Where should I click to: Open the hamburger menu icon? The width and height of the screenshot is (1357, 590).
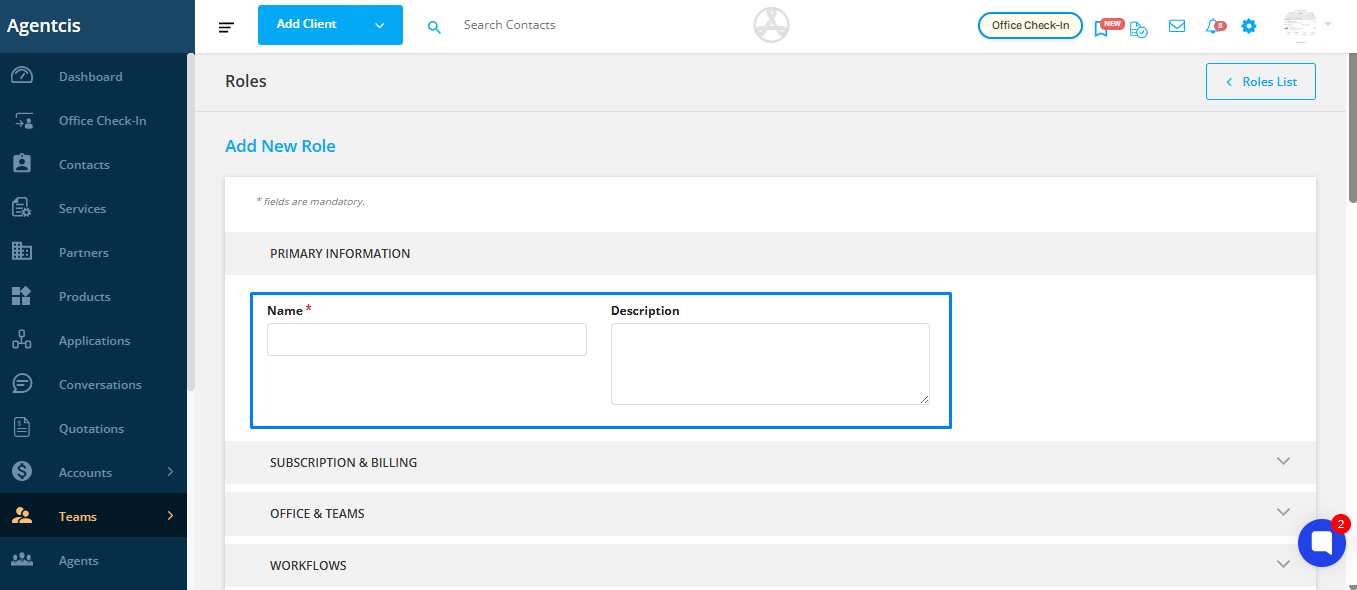[x=226, y=27]
